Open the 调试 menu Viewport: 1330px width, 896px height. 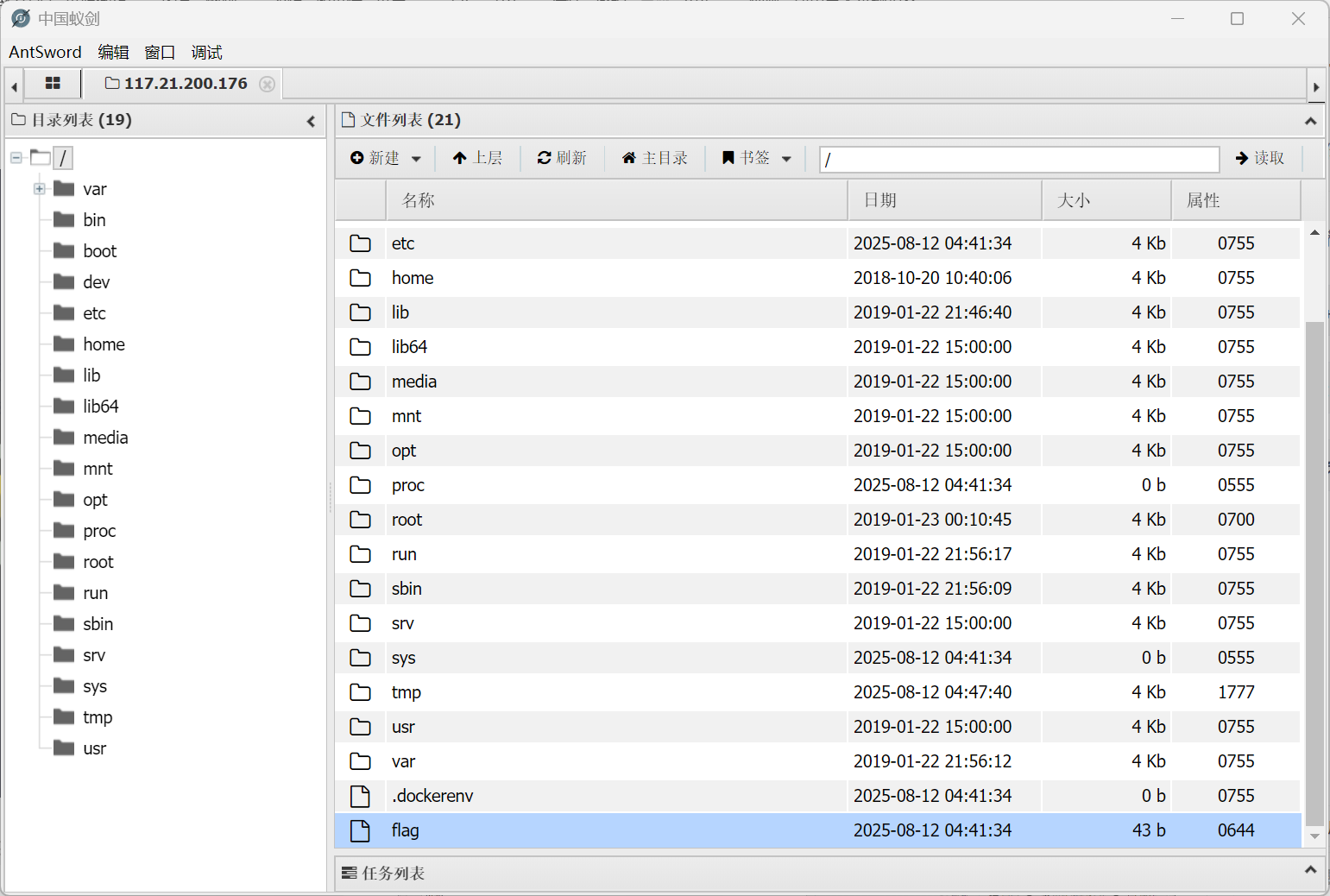[206, 53]
